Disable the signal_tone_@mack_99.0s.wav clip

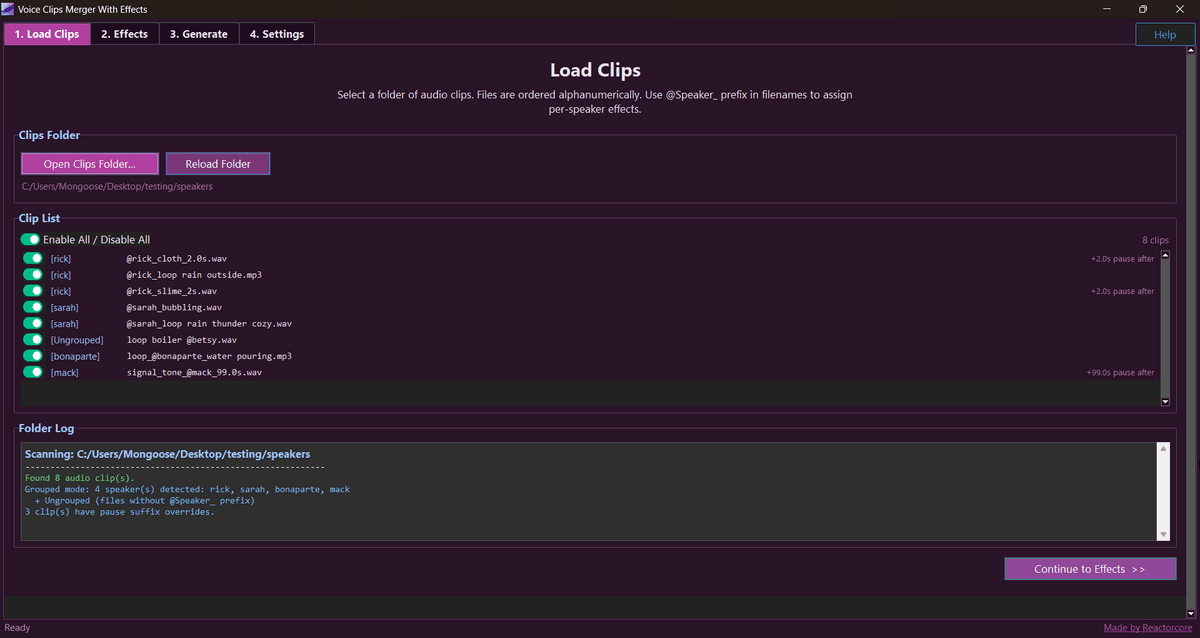tap(33, 372)
